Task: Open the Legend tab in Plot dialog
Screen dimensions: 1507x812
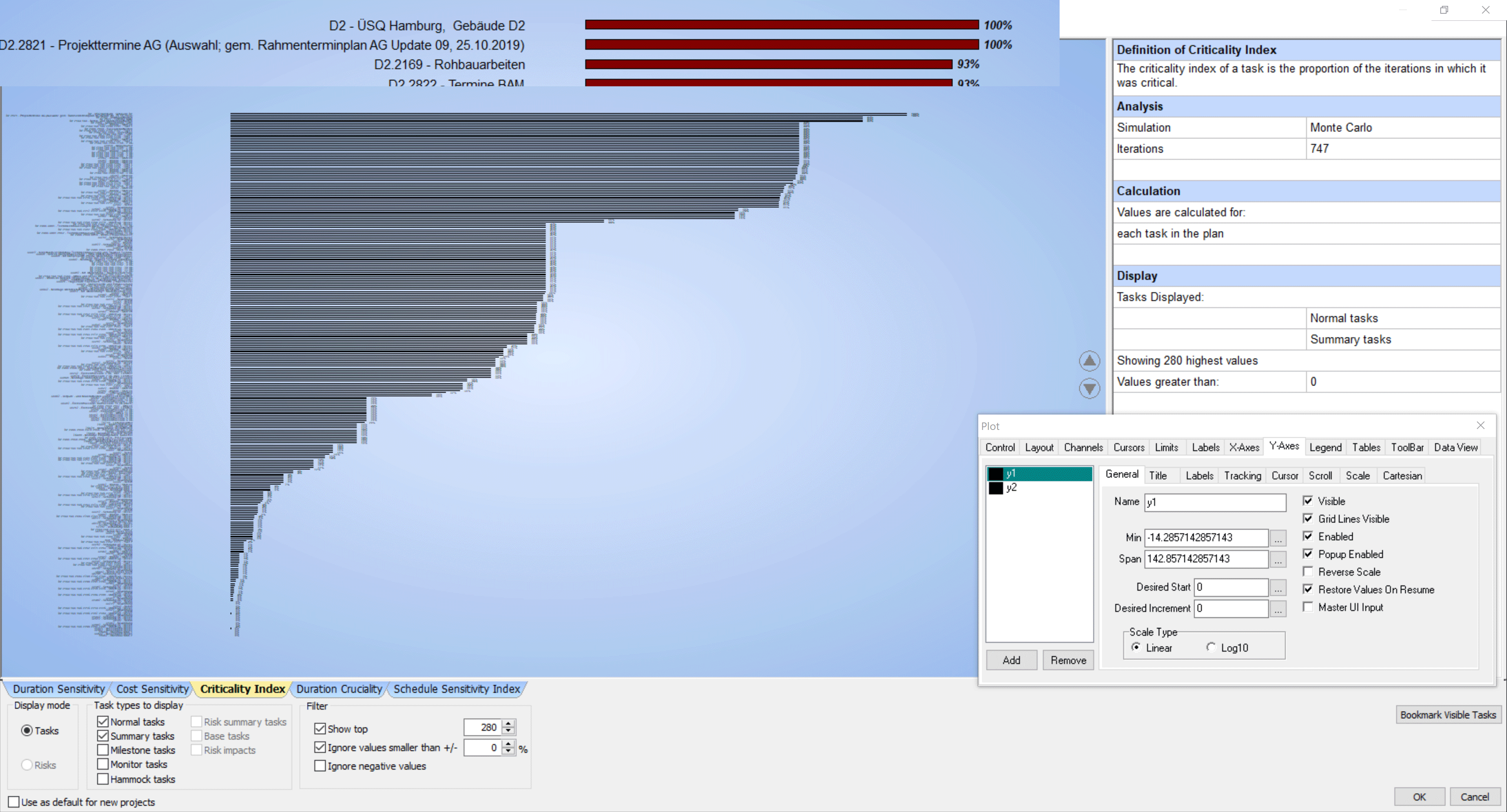Action: coord(1325,447)
